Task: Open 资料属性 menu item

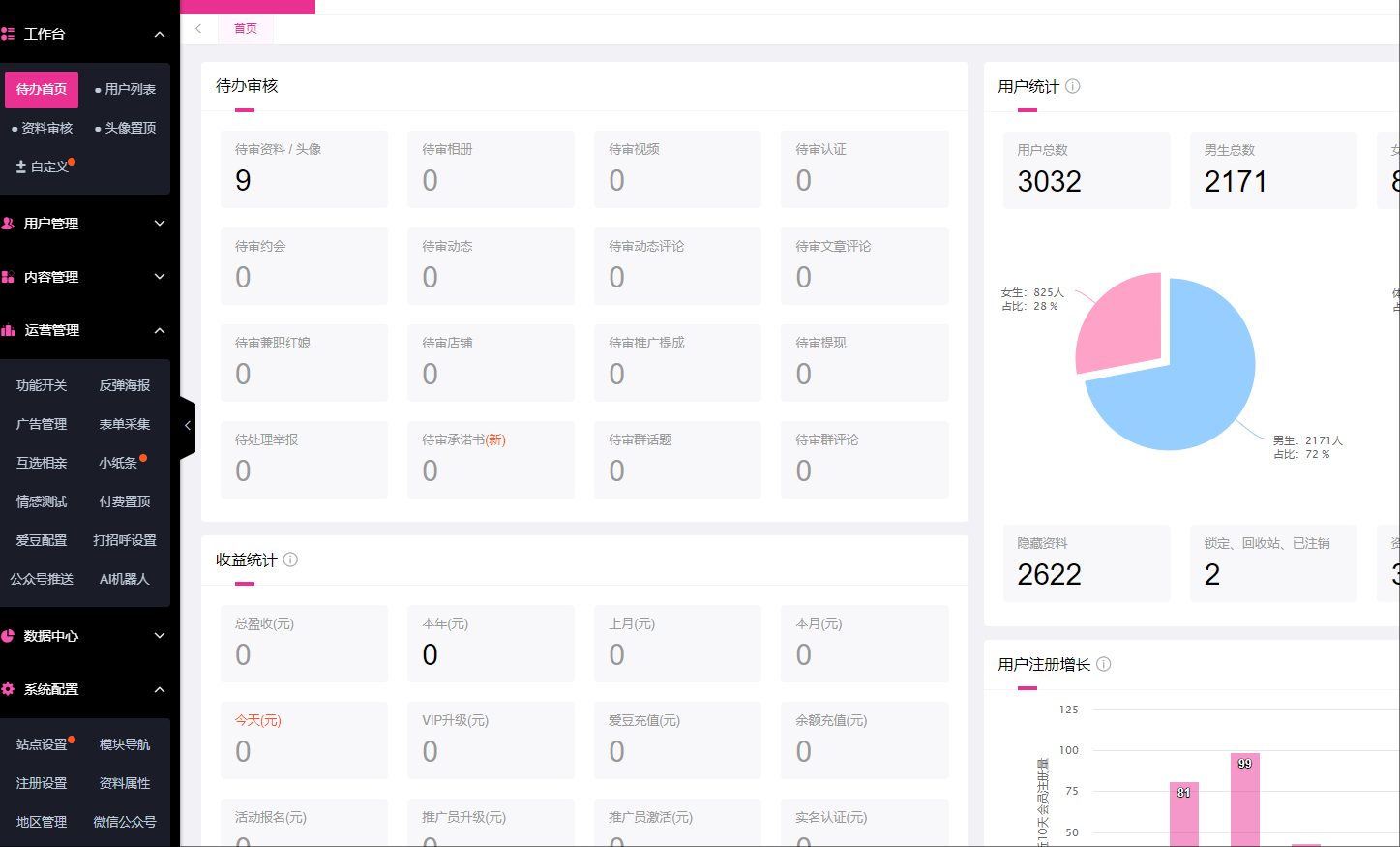Action: [x=125, y=783]
